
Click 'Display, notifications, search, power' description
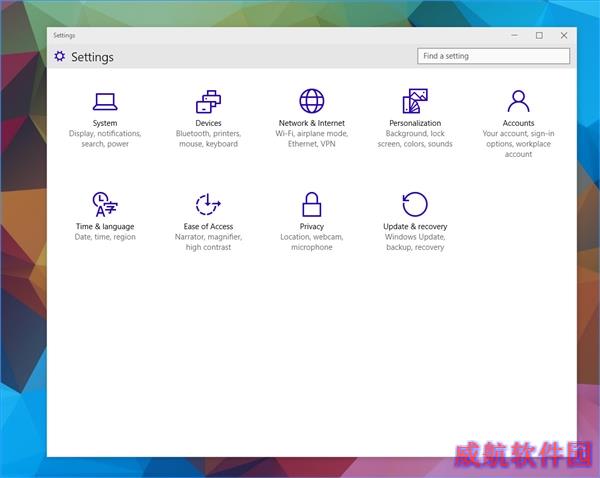(x=105, y=139)
